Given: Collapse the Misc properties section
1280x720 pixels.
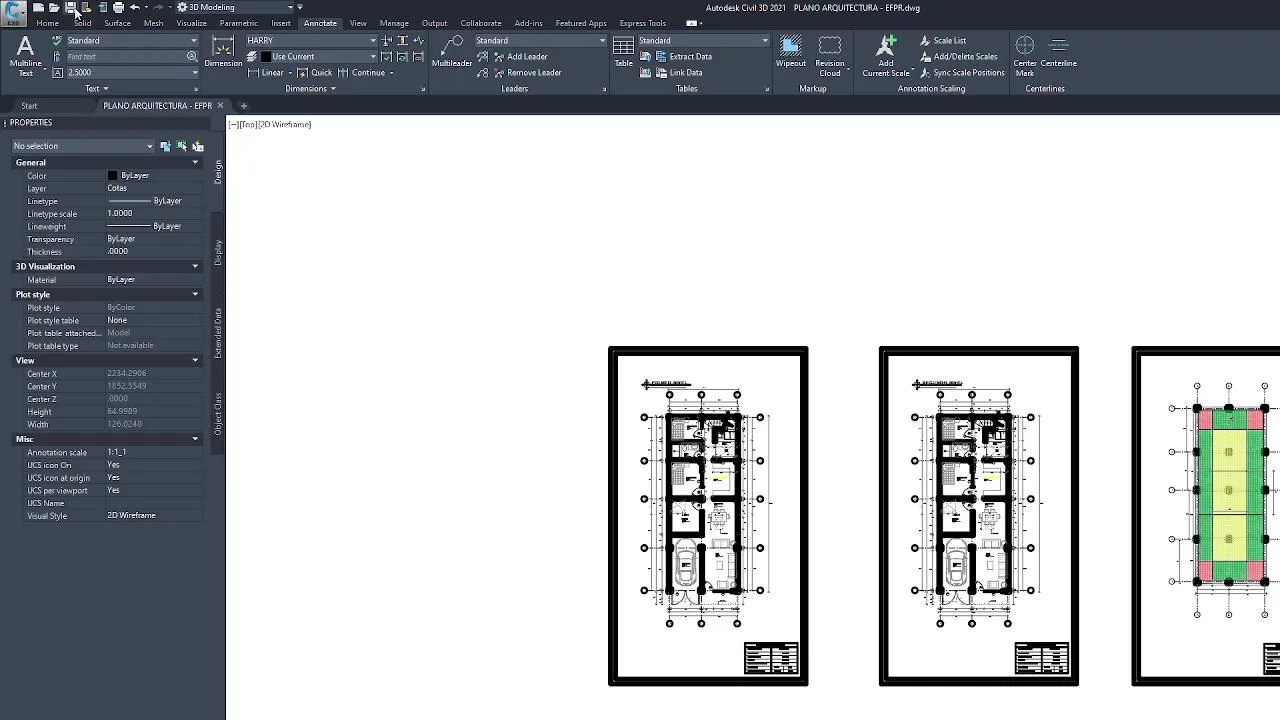Looking at the screenshot, I should tap(195, 439).
